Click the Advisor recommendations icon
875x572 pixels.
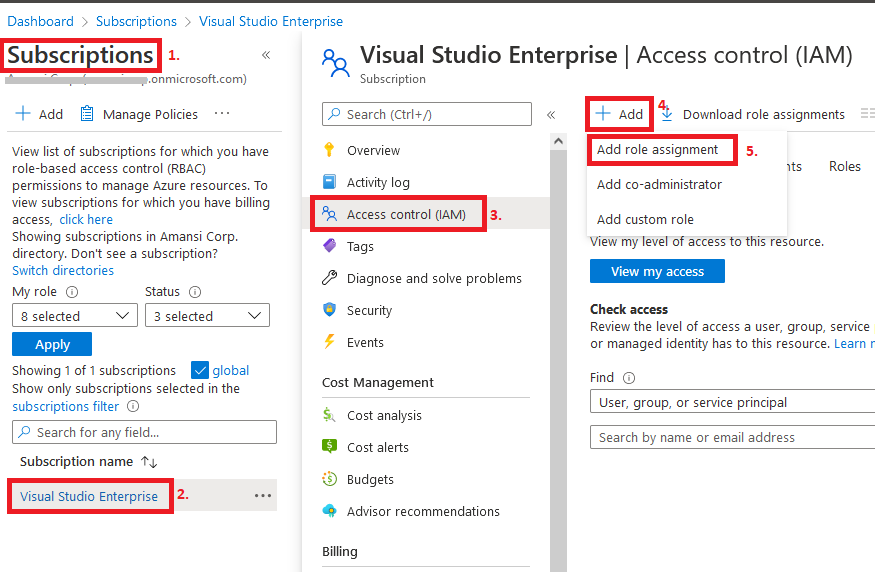(x=329, y=511)
